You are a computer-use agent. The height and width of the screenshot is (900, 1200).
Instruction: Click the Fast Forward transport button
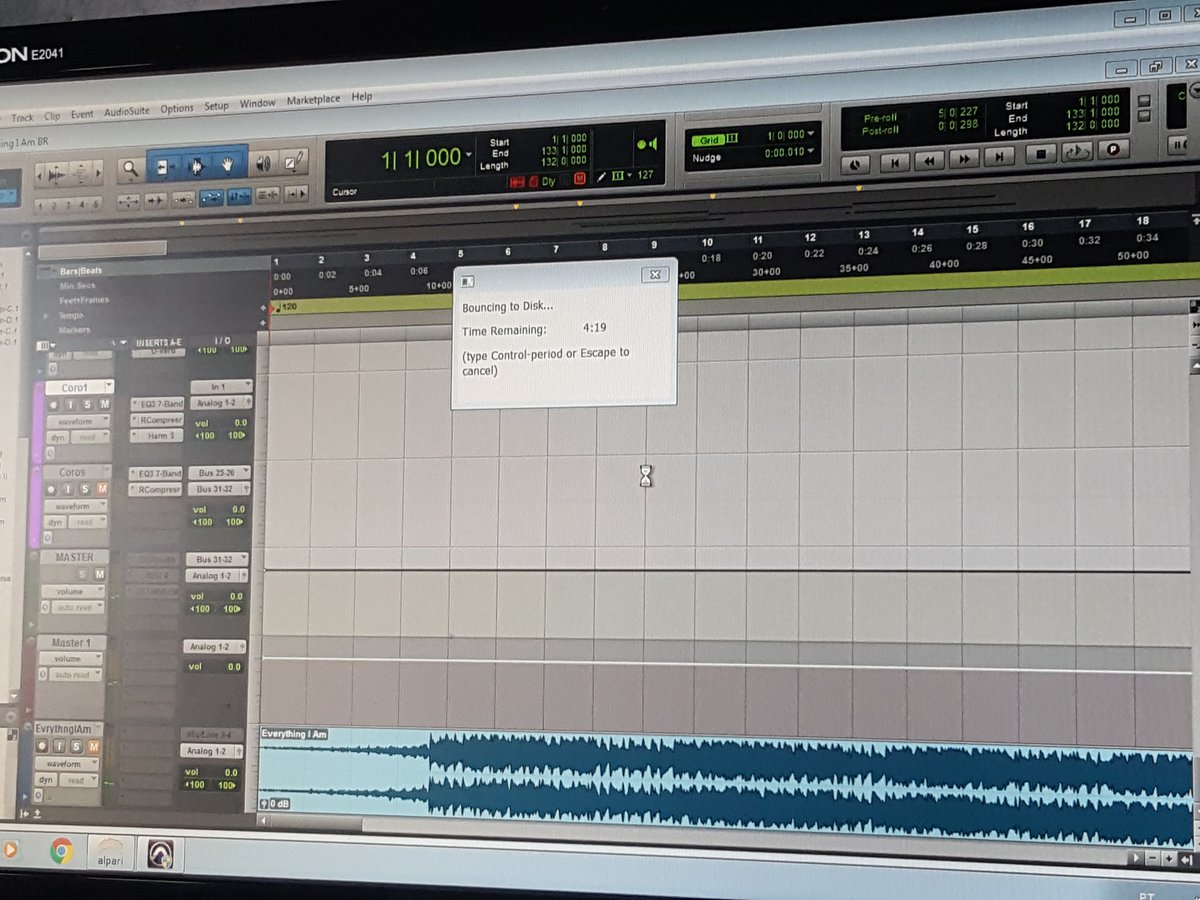click(964, 159)
